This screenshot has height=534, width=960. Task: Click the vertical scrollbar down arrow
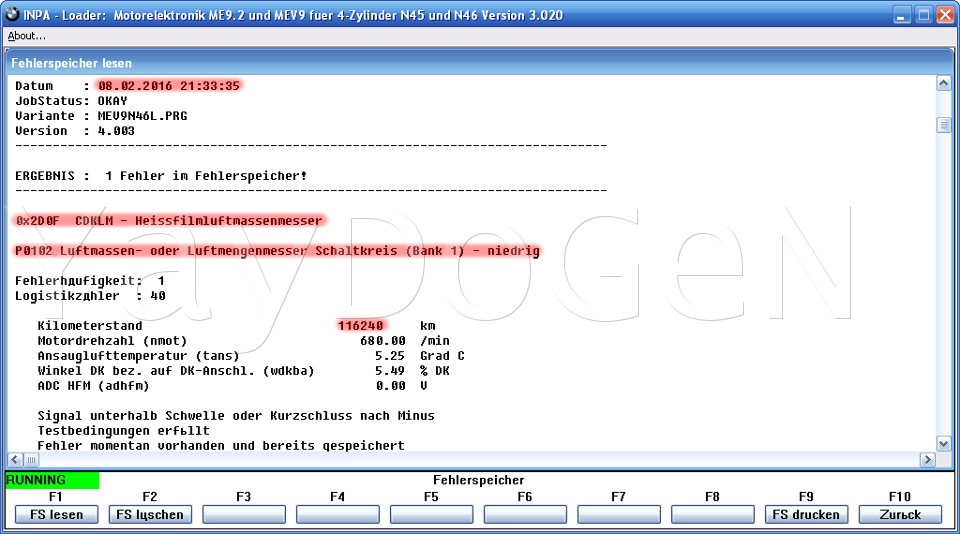coord(943,444)
